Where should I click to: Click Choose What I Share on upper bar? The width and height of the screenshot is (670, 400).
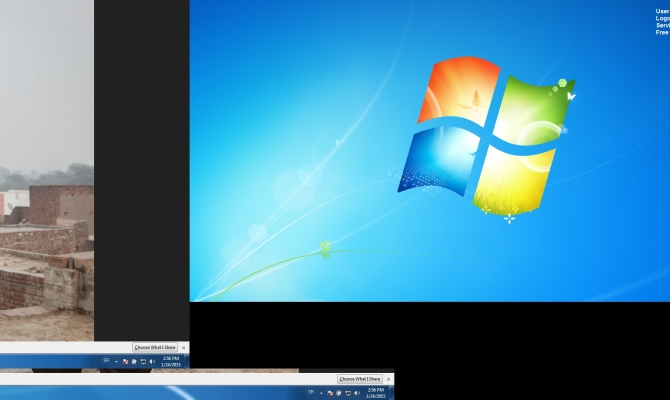[155, 347]
